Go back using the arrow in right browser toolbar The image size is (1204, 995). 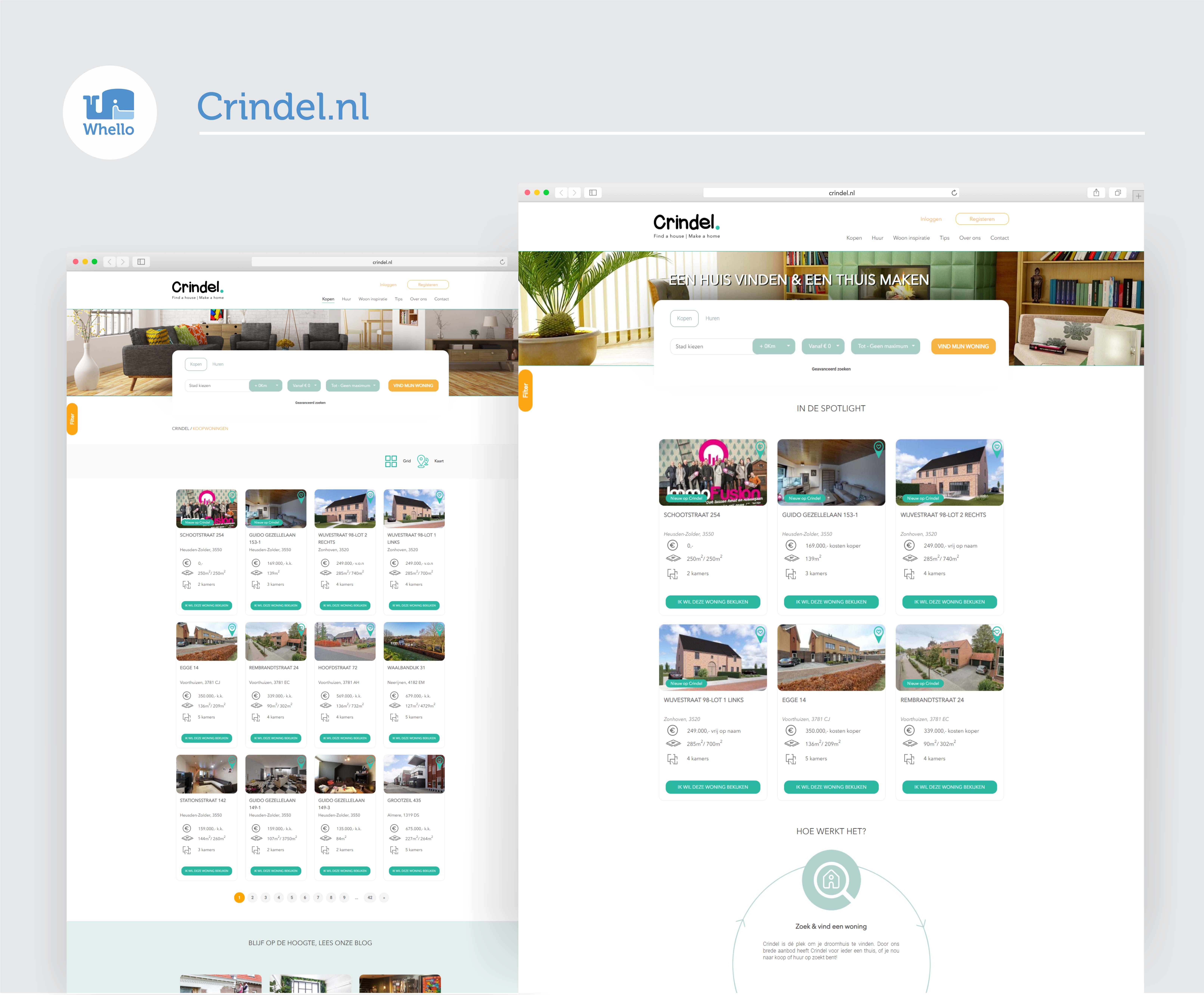point(562,193)
